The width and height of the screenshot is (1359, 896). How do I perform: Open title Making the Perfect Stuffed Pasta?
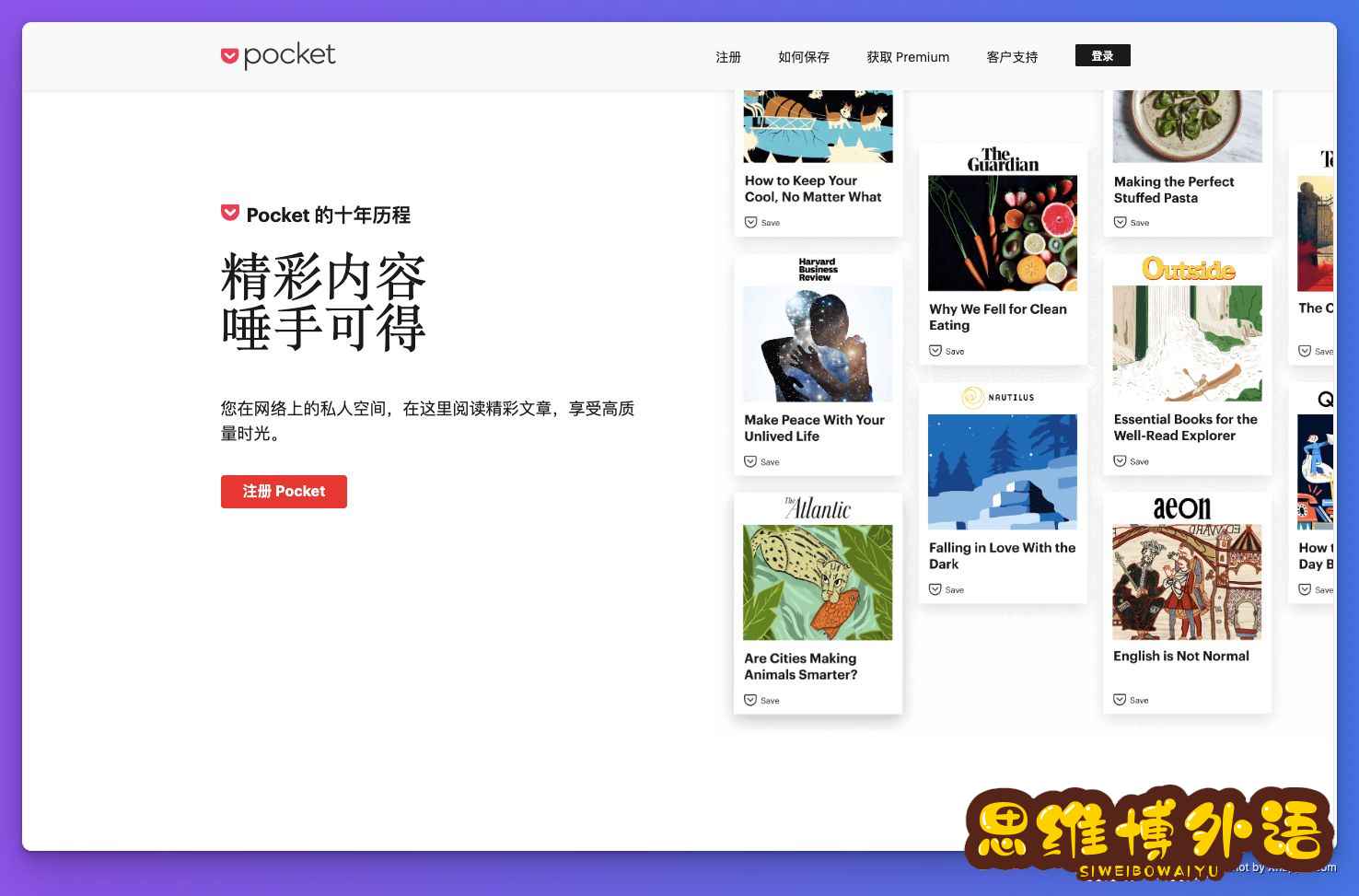(1174, 190)
